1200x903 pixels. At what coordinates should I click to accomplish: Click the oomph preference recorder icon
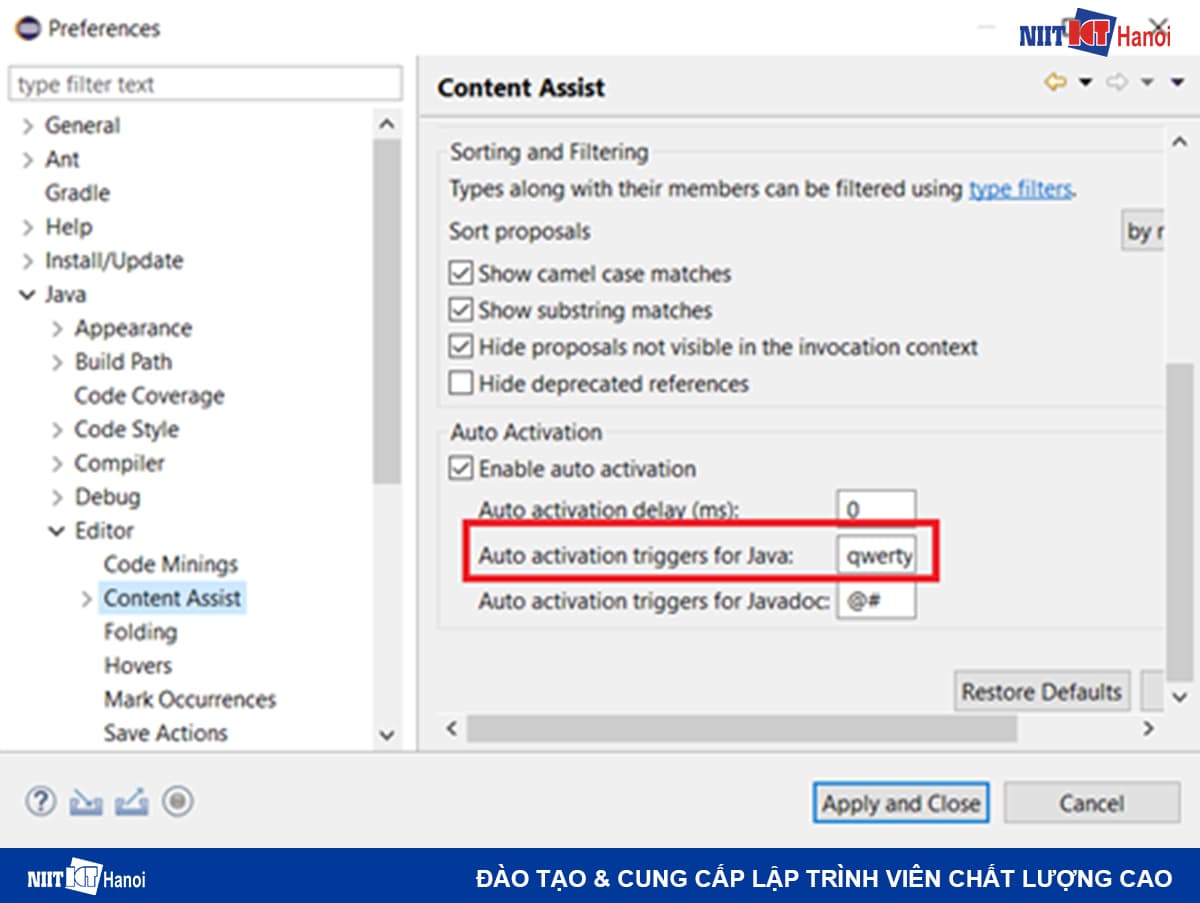[x=178, y=801]
